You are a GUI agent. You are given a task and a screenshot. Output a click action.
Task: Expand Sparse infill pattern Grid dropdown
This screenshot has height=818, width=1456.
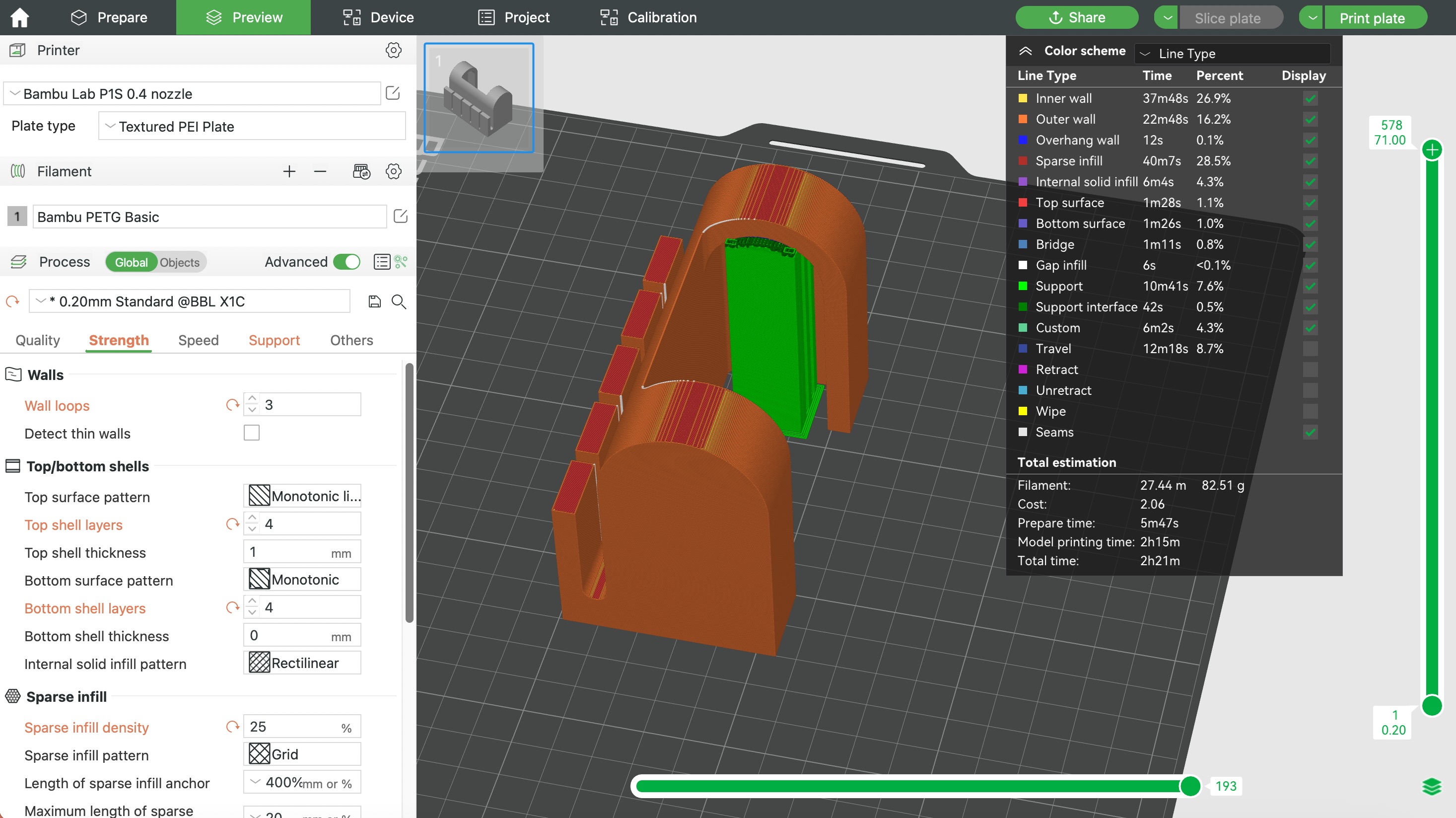pyautogui.click(x=302, y=754)
